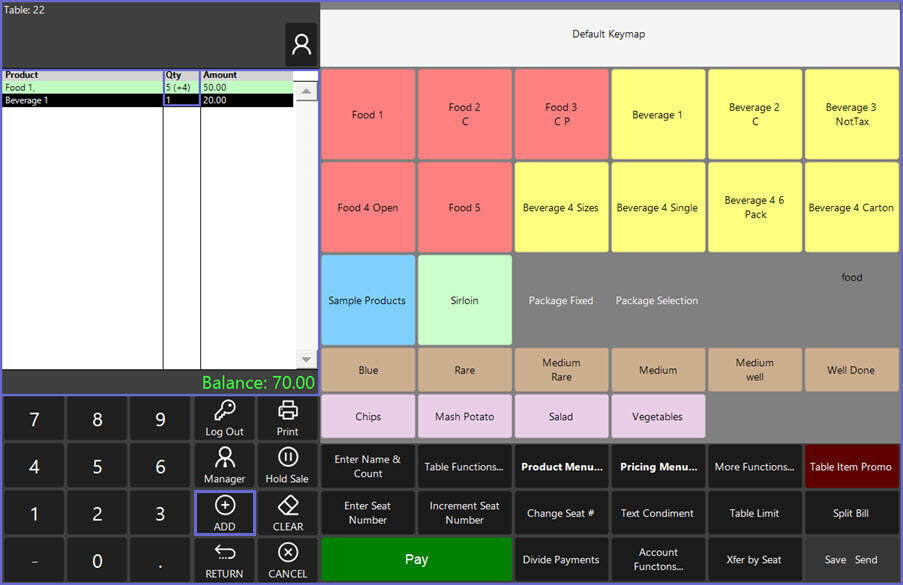Image resolution: width=903 pixels, height=585 pixels.
Task: Select the Split Bill button
Action: (x=851, y=513)
